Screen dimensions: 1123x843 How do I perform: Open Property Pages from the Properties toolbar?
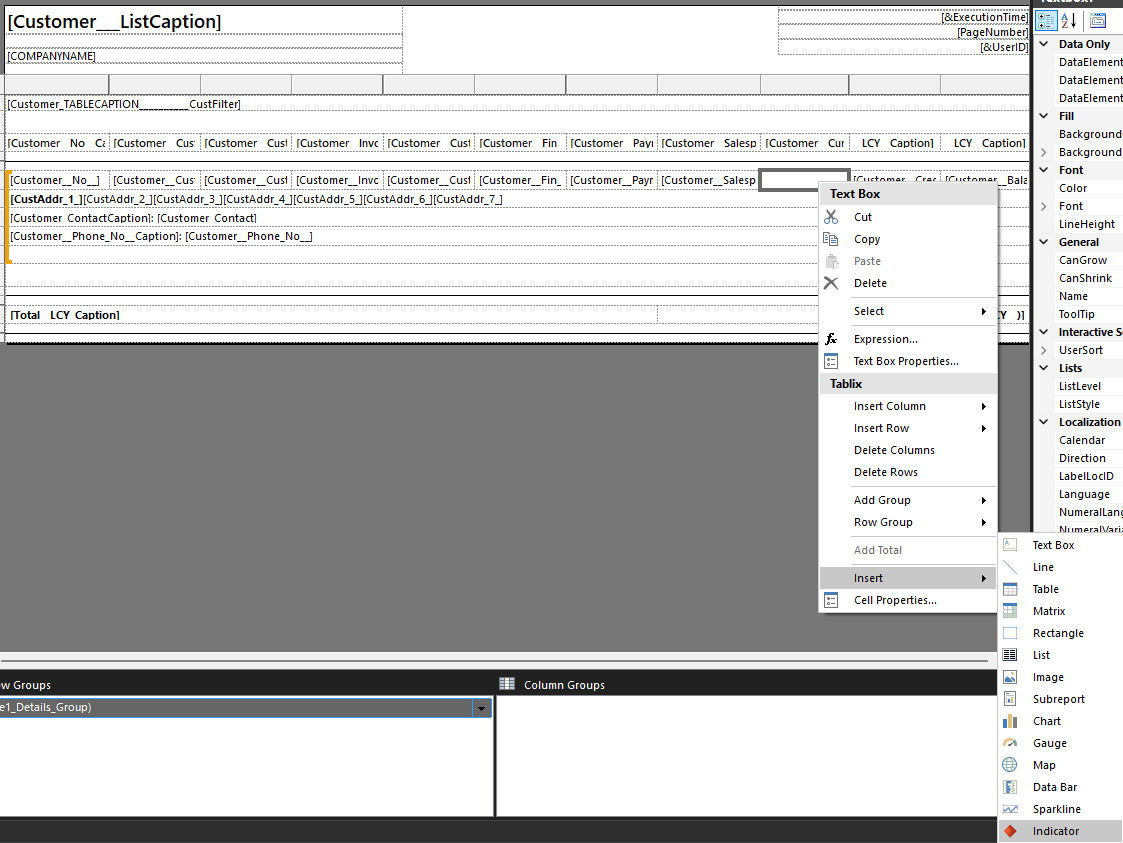tap(1098, 20)
